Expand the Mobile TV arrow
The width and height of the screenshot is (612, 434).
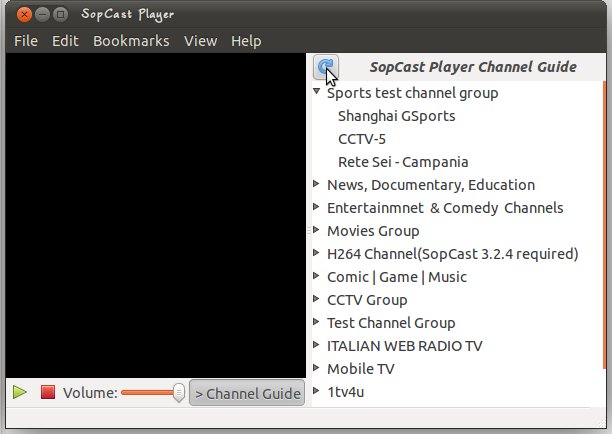(x=317, y=368)
